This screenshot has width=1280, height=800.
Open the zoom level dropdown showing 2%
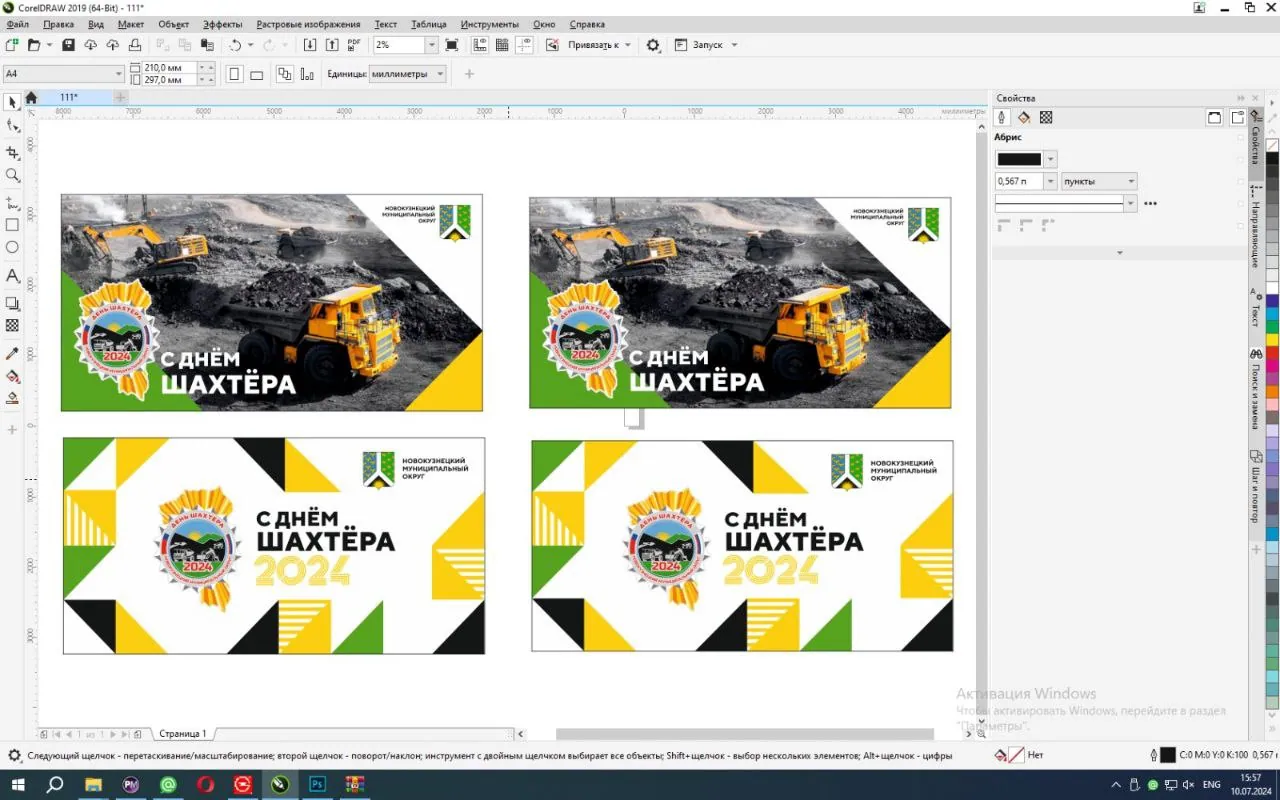(x=432, y=45)
